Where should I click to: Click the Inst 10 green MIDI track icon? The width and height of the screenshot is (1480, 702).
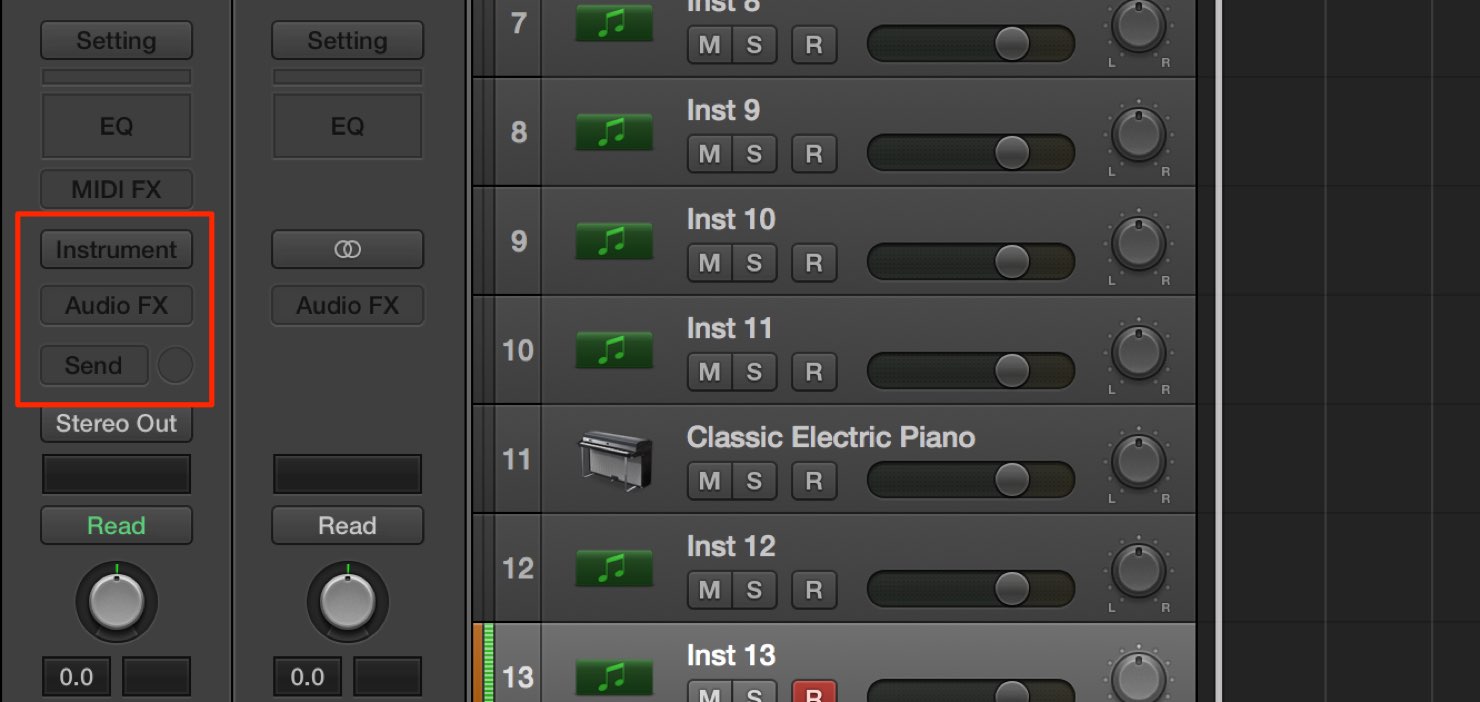tap(614, 241)
